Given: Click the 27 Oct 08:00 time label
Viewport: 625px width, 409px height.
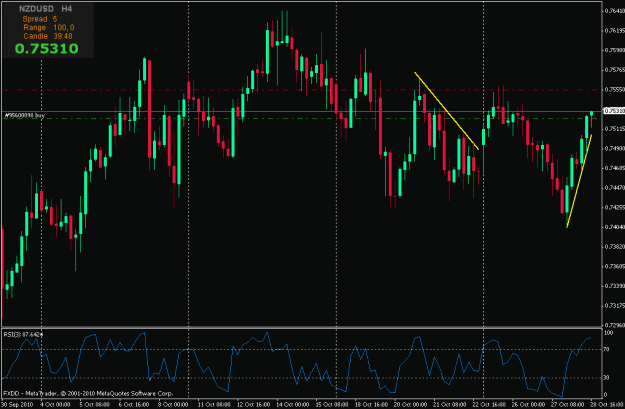Looking at the screenshot, I should point(568,405).
